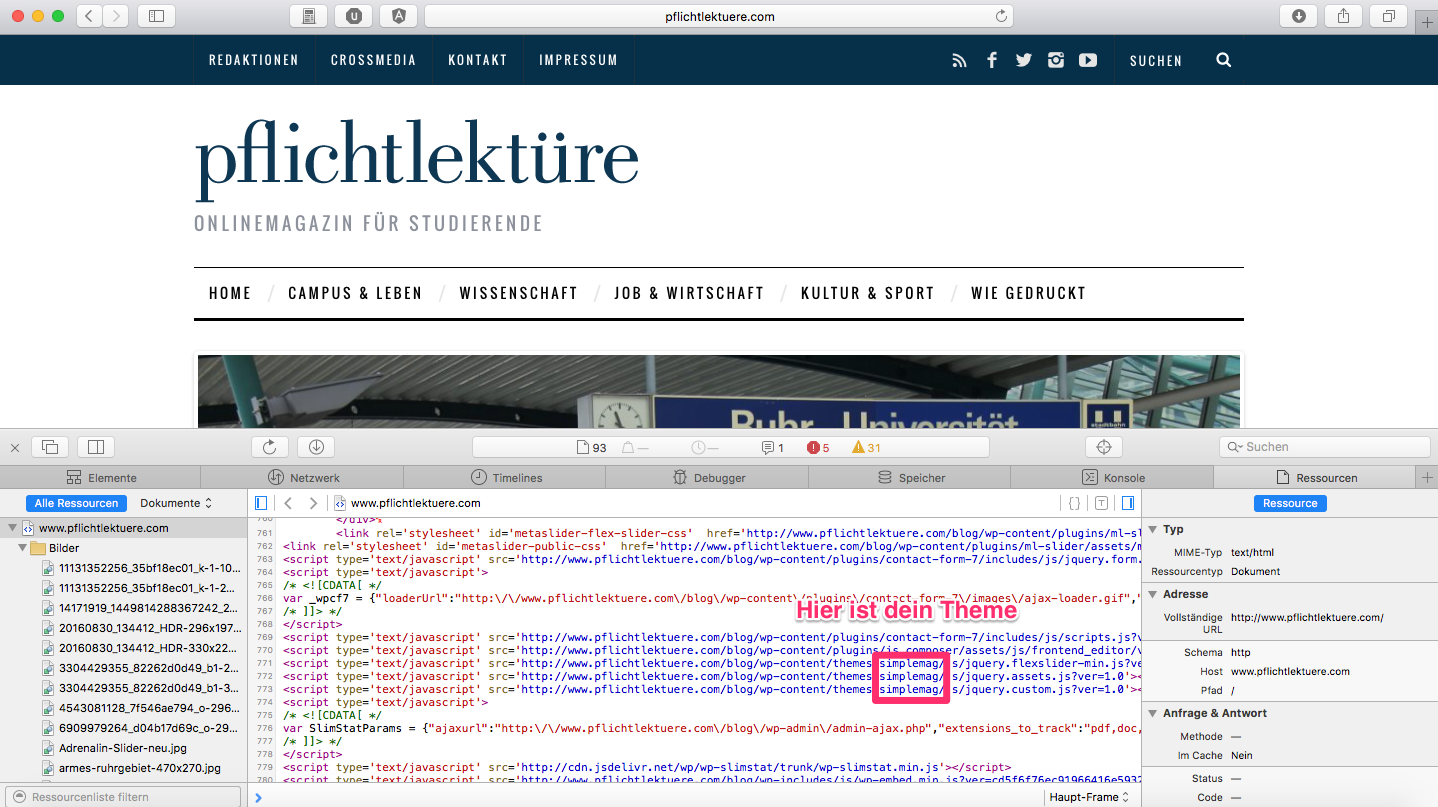Click the Ressourcenliste filtern field
Image resolution: width=1438 pixels, height=807 pixels.
click(x=125, y=797)
